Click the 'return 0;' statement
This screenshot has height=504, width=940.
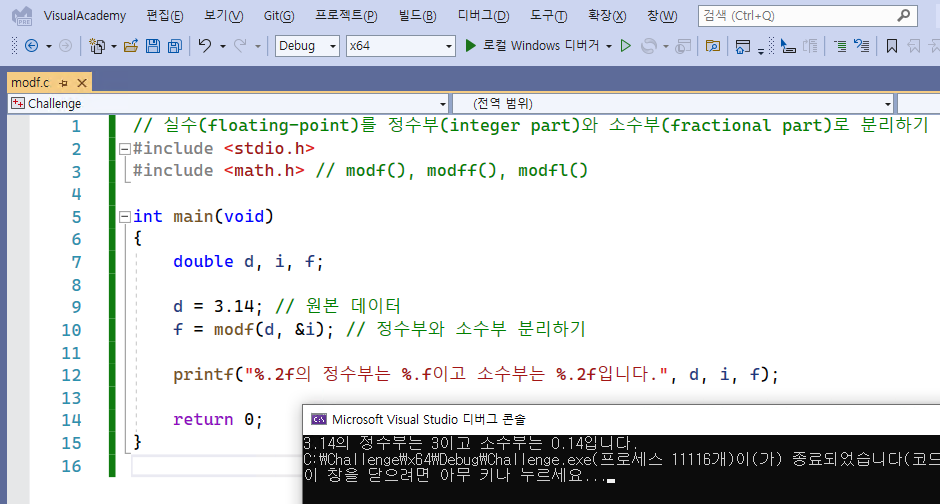[218, 420]
